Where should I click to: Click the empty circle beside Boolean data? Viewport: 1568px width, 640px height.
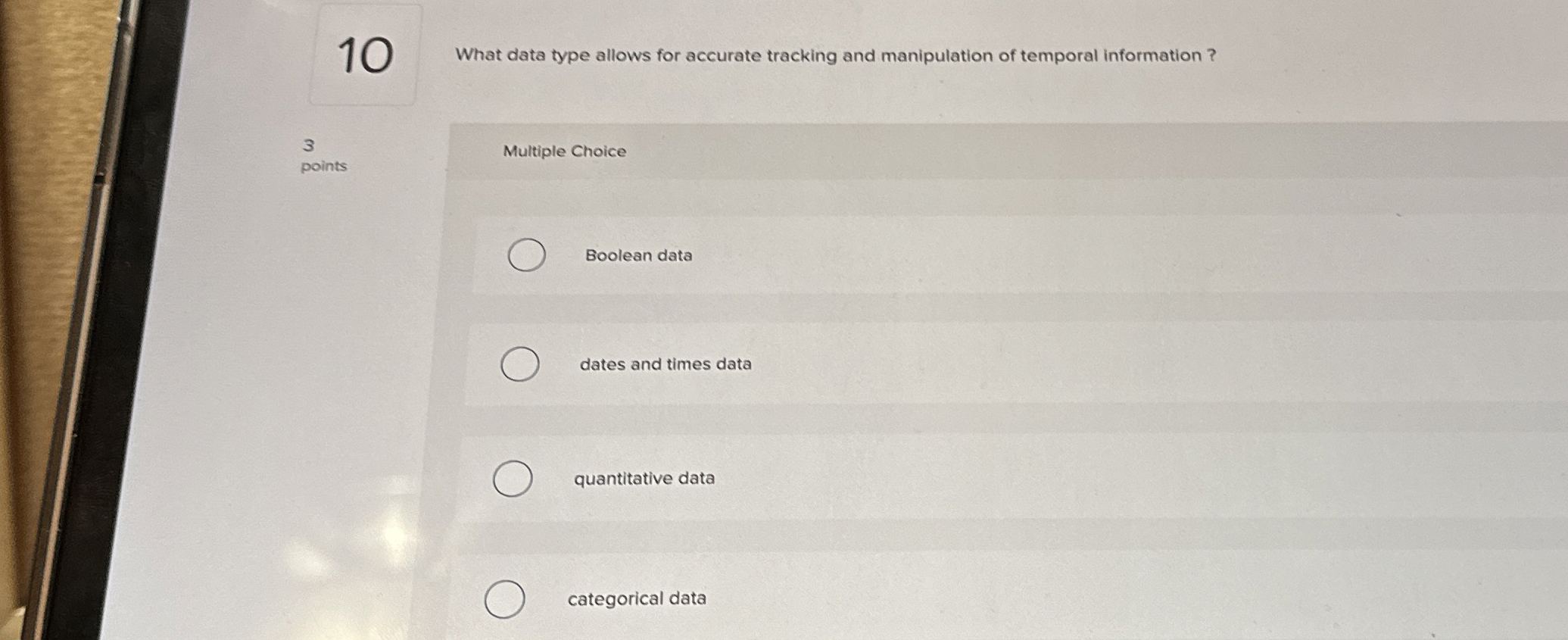[x=525, y=256]
